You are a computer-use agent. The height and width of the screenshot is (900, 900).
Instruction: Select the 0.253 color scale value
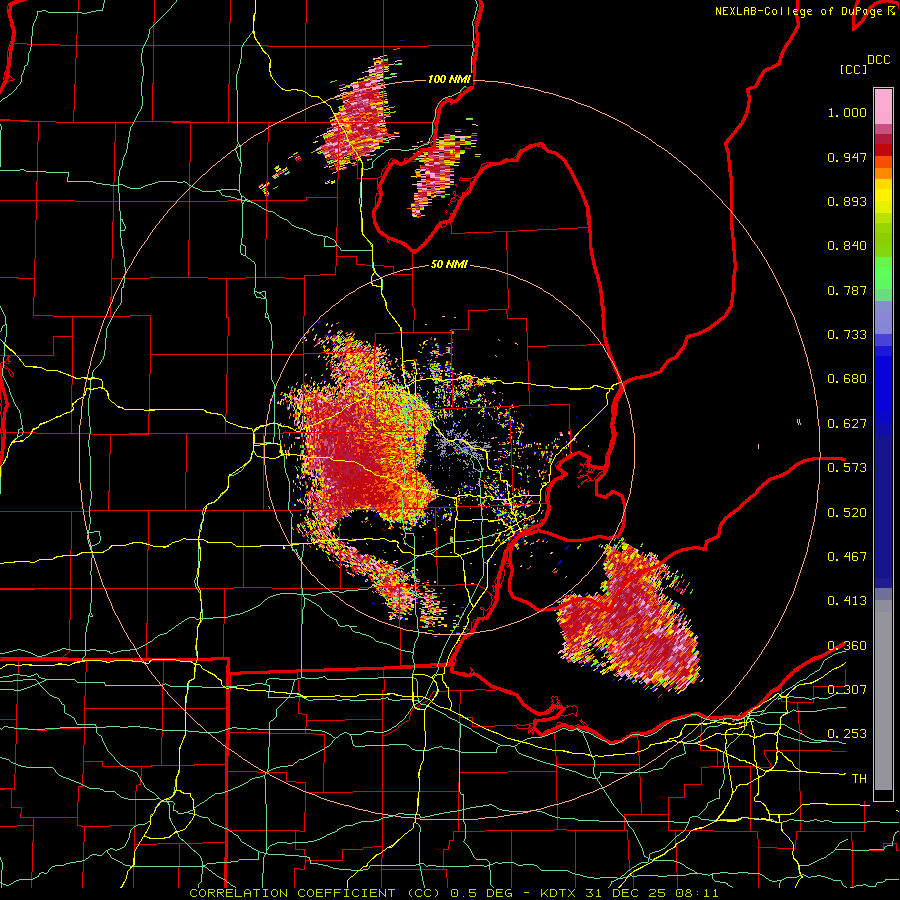point(847,734)
